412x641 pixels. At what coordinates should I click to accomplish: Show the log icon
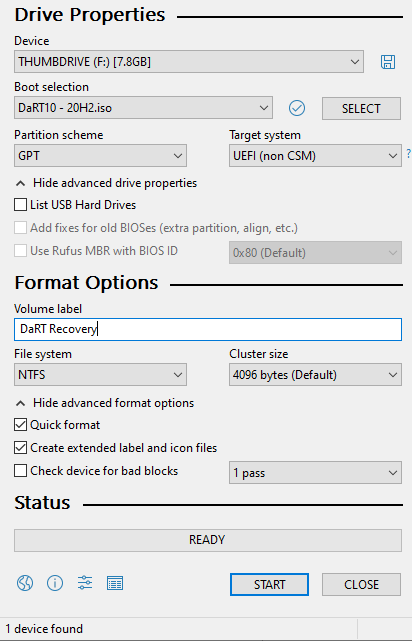(x=115, y=583)
